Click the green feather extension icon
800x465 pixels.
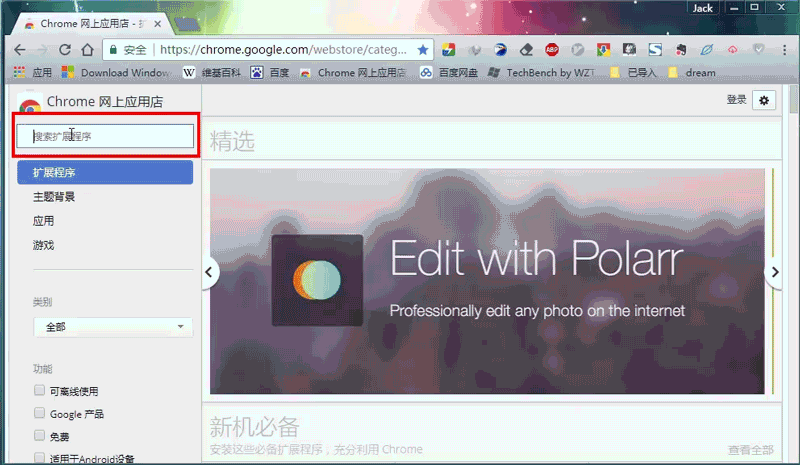707,50
